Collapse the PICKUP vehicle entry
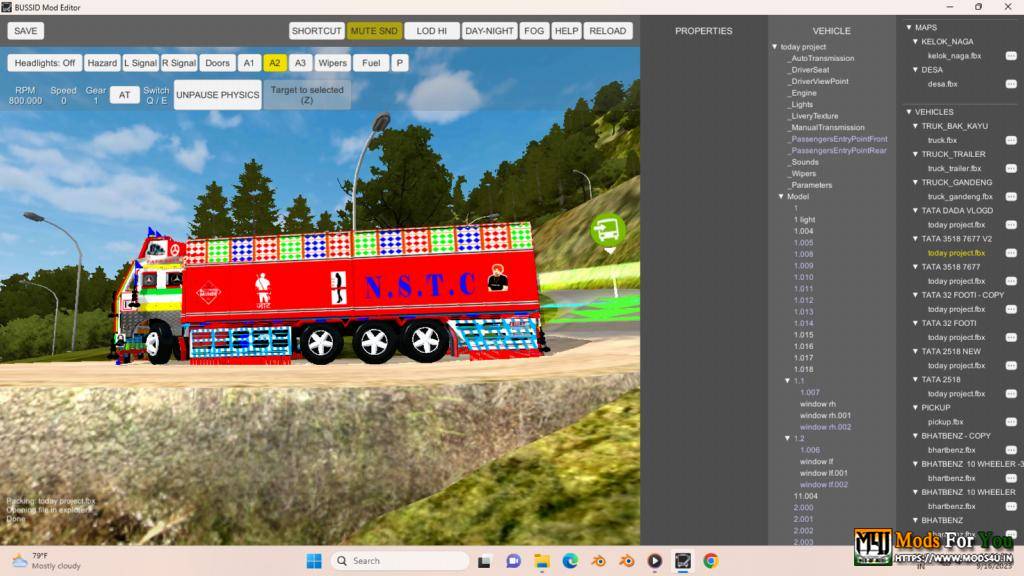 coord(915,408)
